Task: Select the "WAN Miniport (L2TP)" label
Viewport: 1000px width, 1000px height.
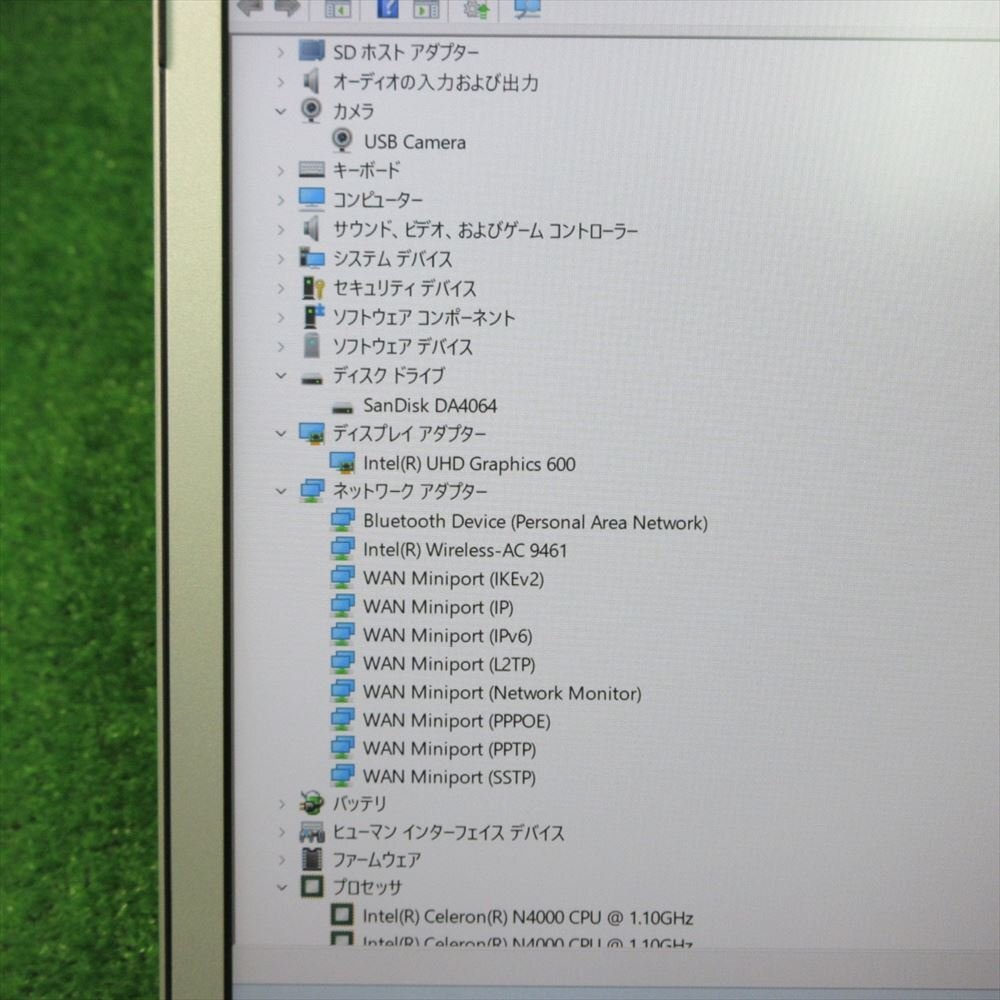Action: pyautogui.click(x=449, y=663)
